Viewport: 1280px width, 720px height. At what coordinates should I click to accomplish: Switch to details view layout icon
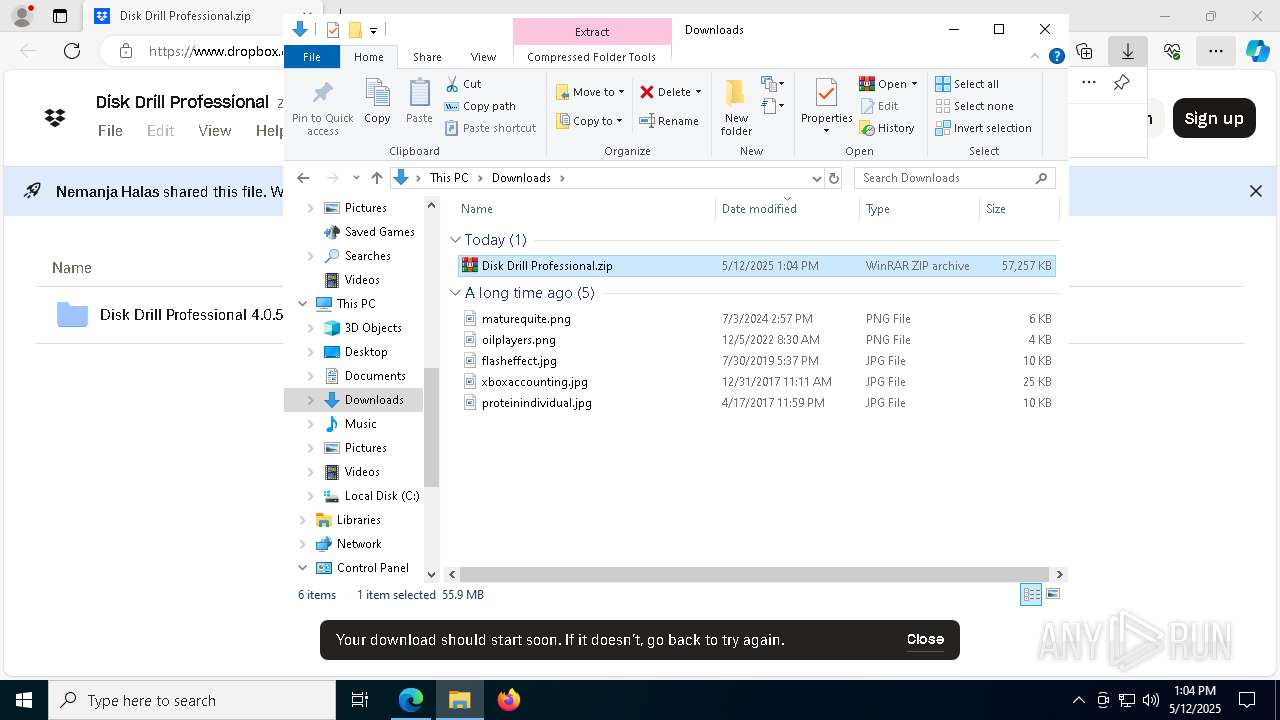pyautogui.click(x=1031, y=594)
